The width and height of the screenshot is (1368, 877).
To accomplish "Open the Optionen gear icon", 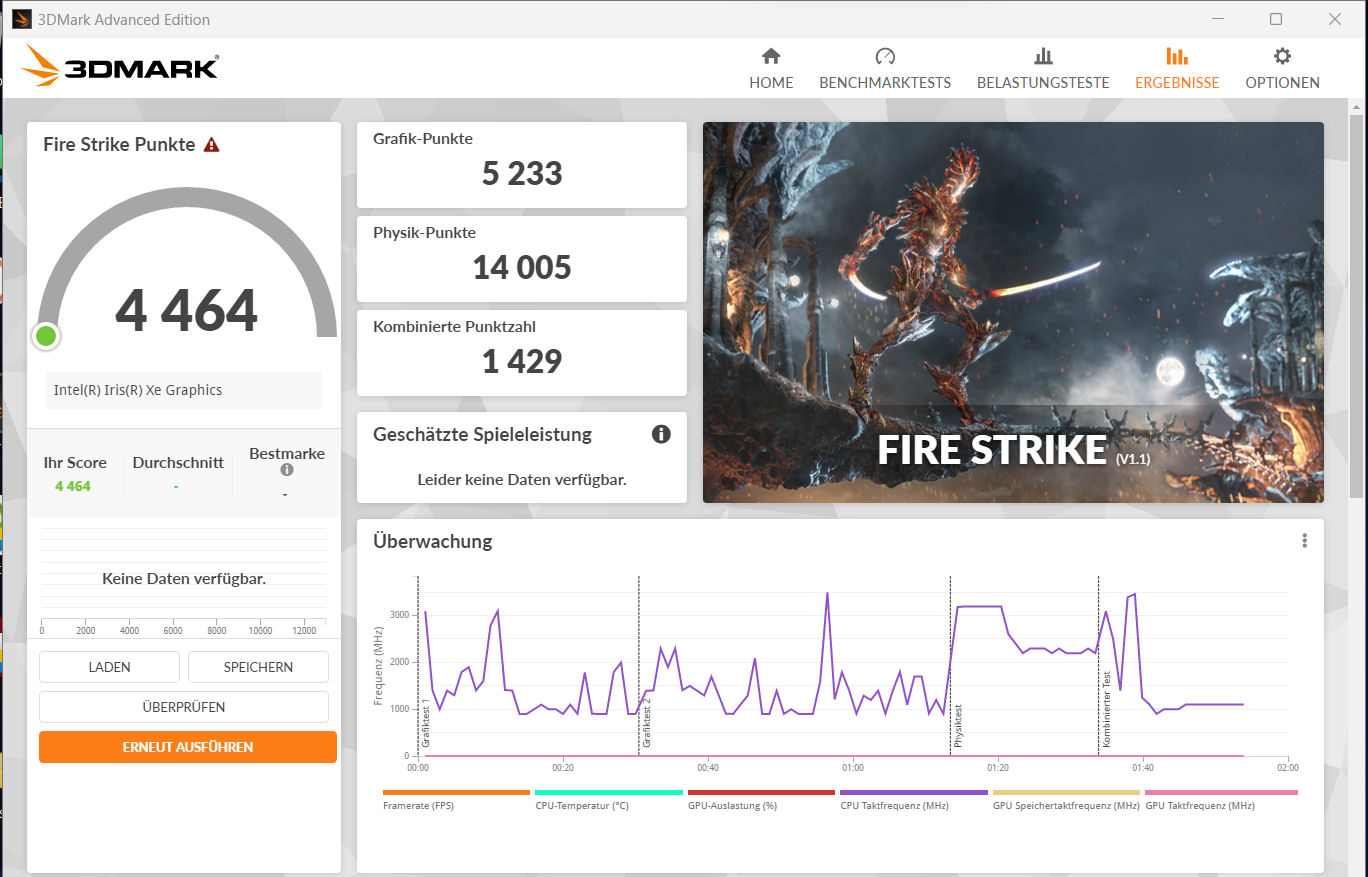I will pos(1282,56).
